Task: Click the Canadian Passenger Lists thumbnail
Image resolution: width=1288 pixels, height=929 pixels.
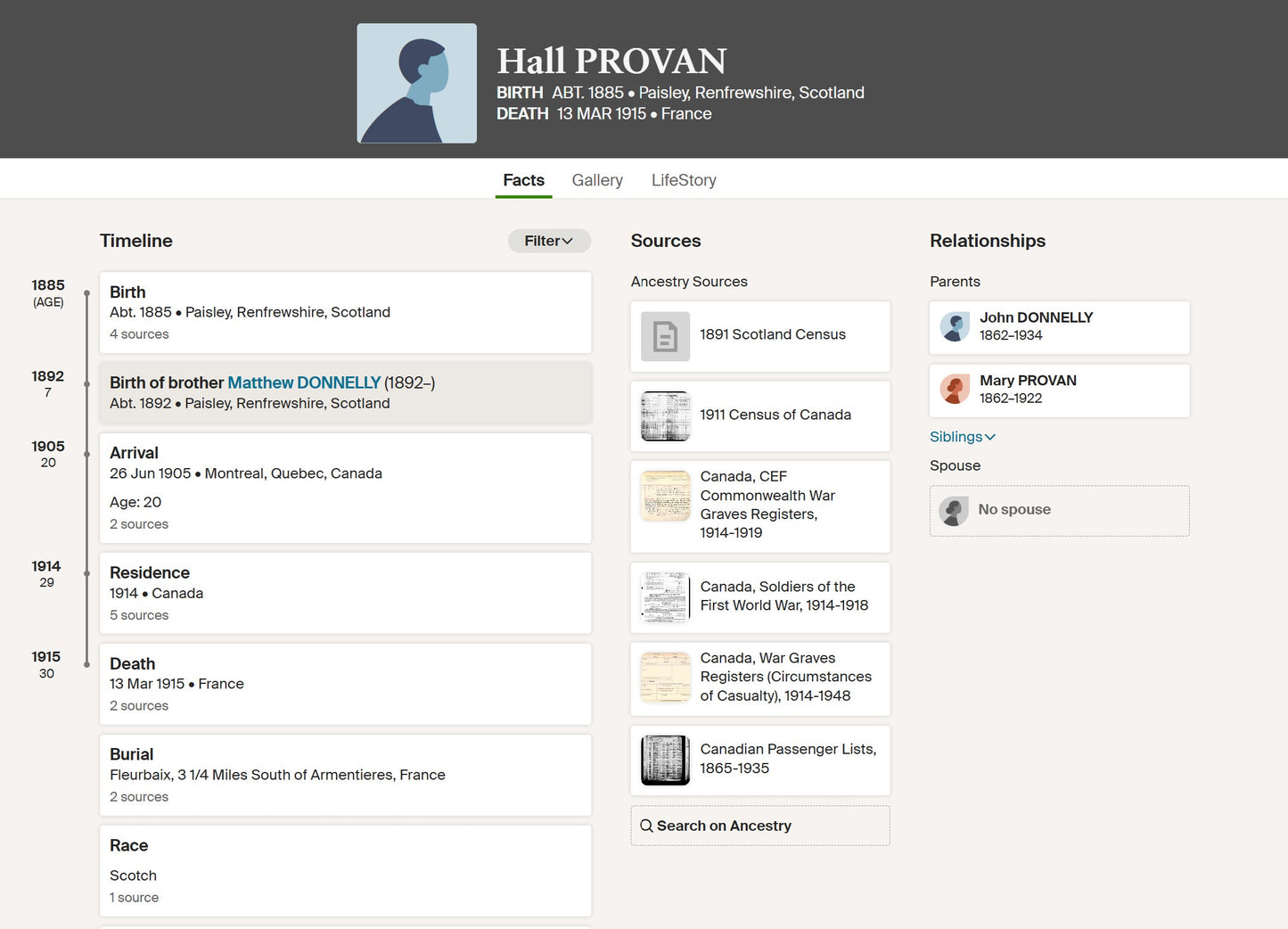Action: tap(665, 760)
